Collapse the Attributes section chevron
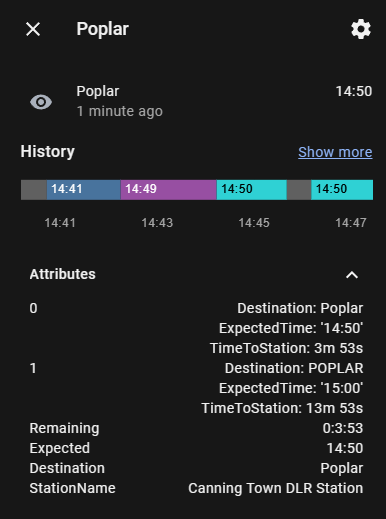The height and width of the screenshot is (519, 386). click(352, 275)
